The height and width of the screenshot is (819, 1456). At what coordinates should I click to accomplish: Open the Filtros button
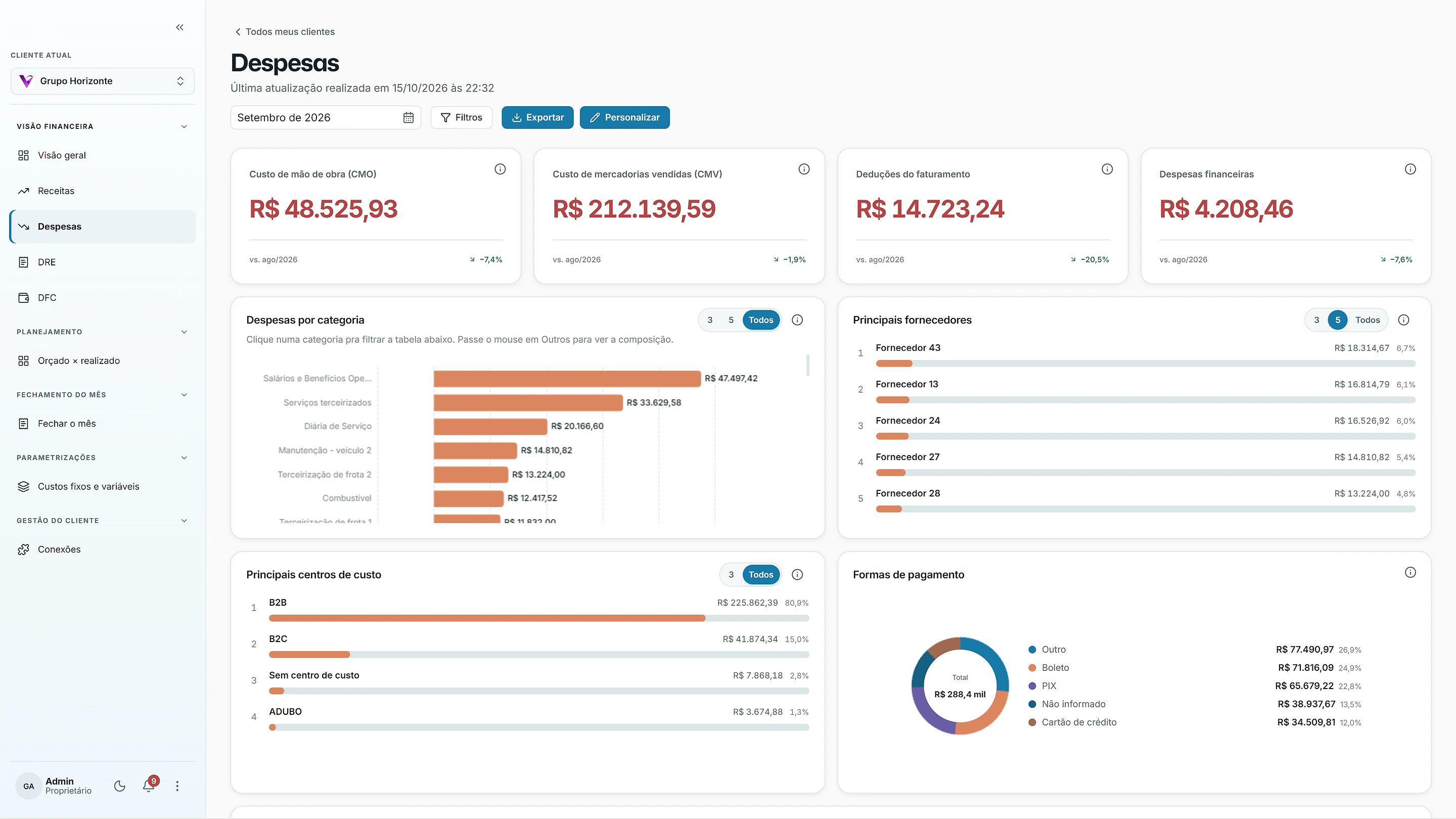point(461,118)
